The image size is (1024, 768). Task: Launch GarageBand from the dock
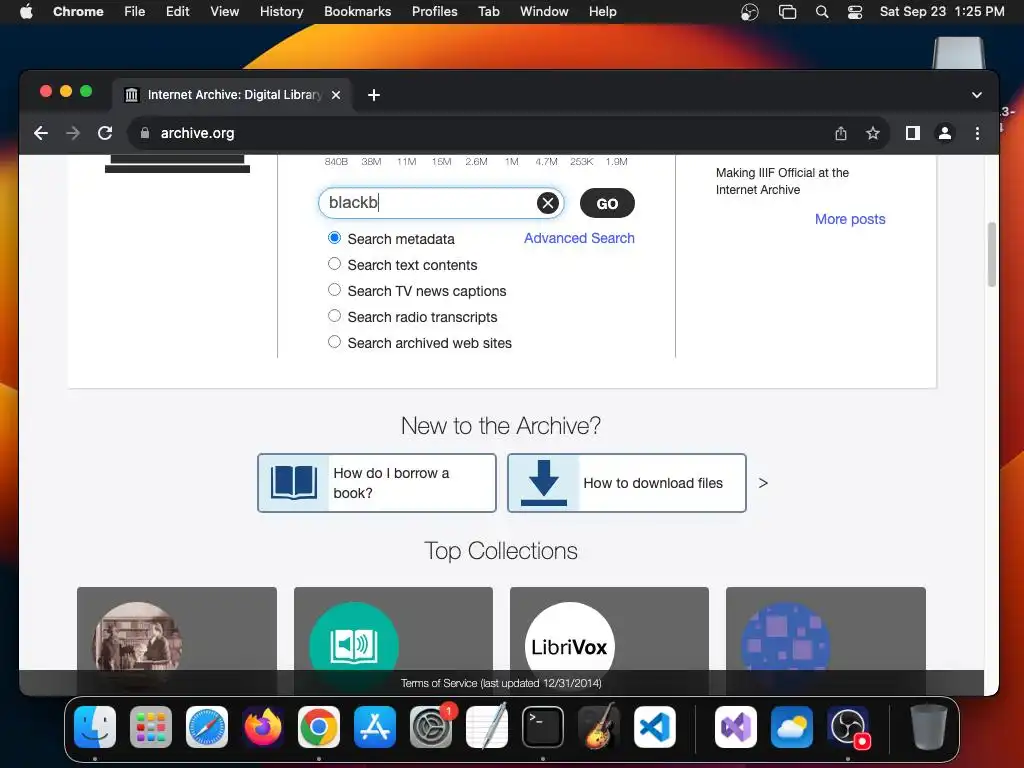point(599,727)
